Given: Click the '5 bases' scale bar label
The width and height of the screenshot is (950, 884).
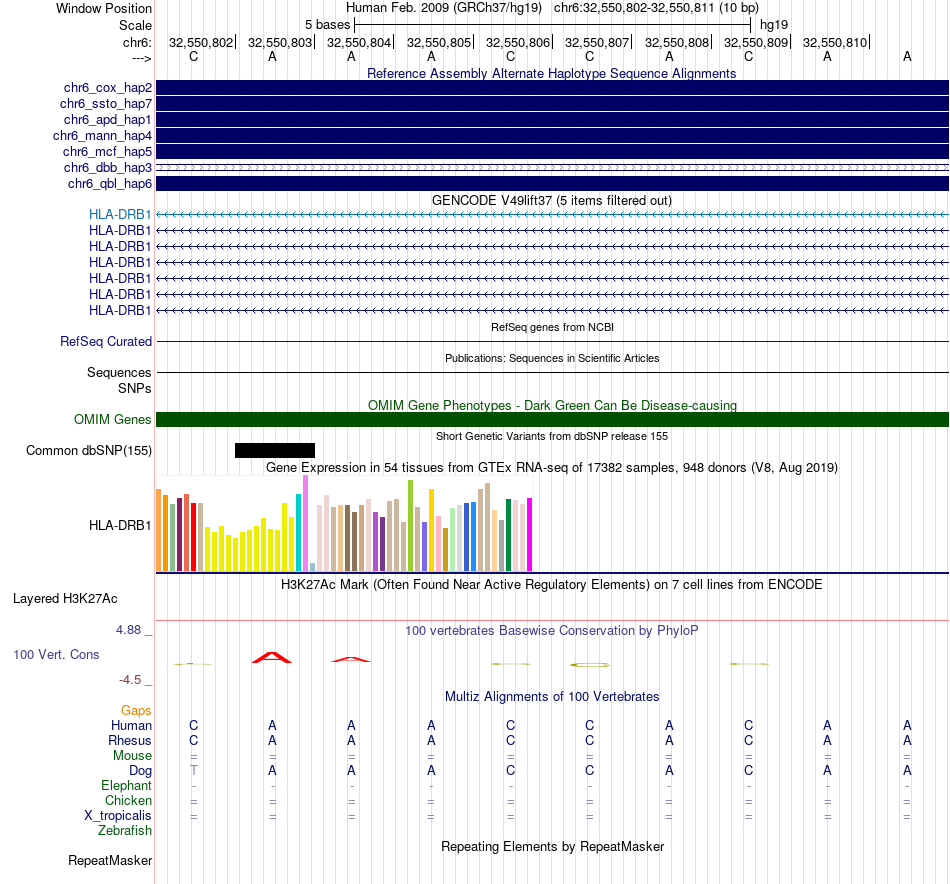Looking at the screenshot, I should click(x=327, y=25).
